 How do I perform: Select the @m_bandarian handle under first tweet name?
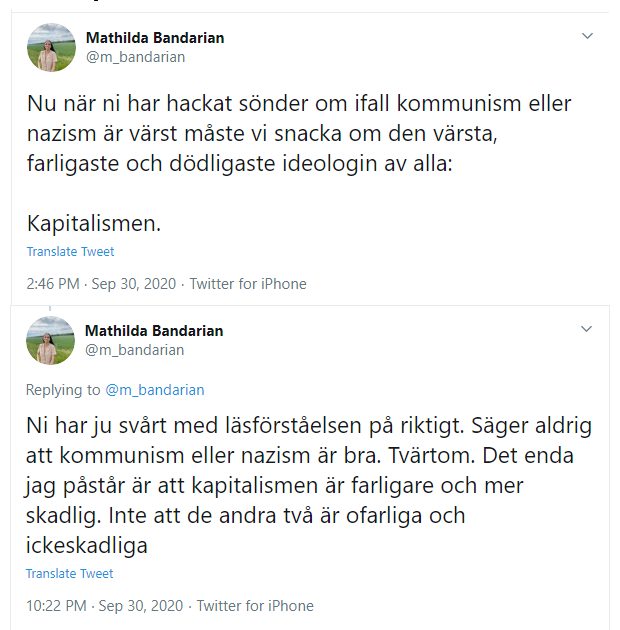pos(135,57)
